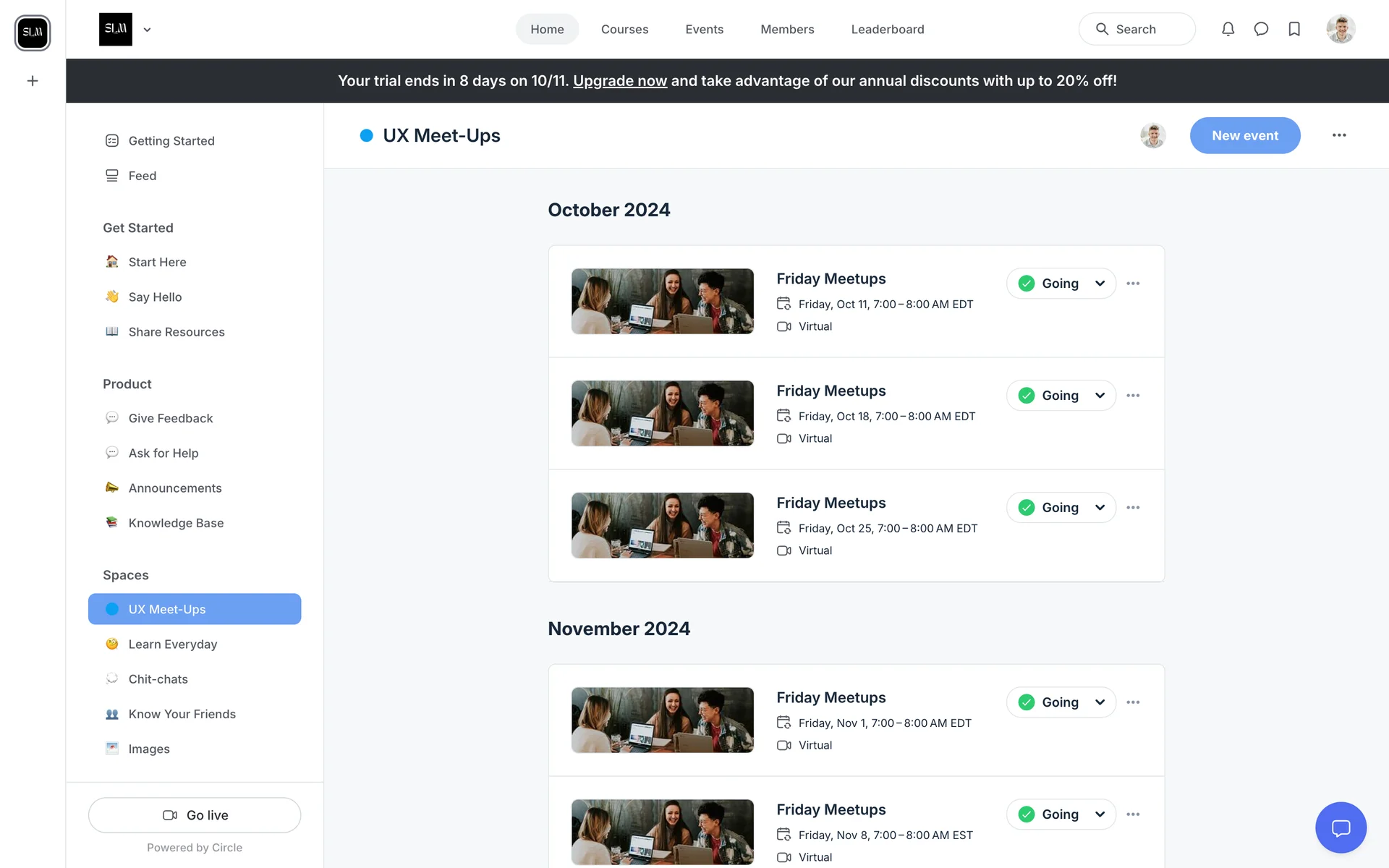Expand RSVP dropdown for Nov 1 meetup

1100,702
